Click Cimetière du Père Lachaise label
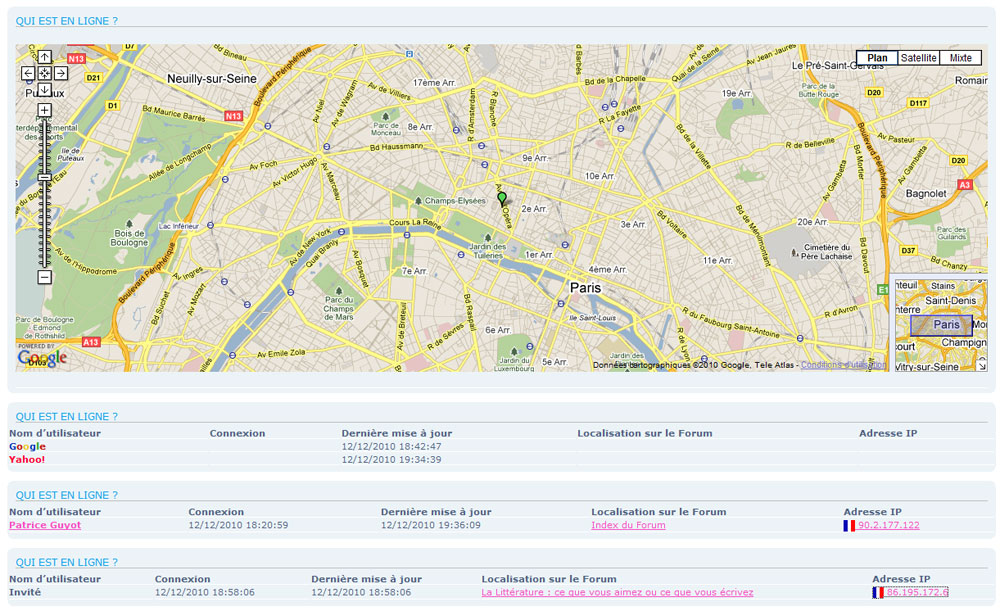The width and height of the screenshot is (1000, 611). (827, 251)
